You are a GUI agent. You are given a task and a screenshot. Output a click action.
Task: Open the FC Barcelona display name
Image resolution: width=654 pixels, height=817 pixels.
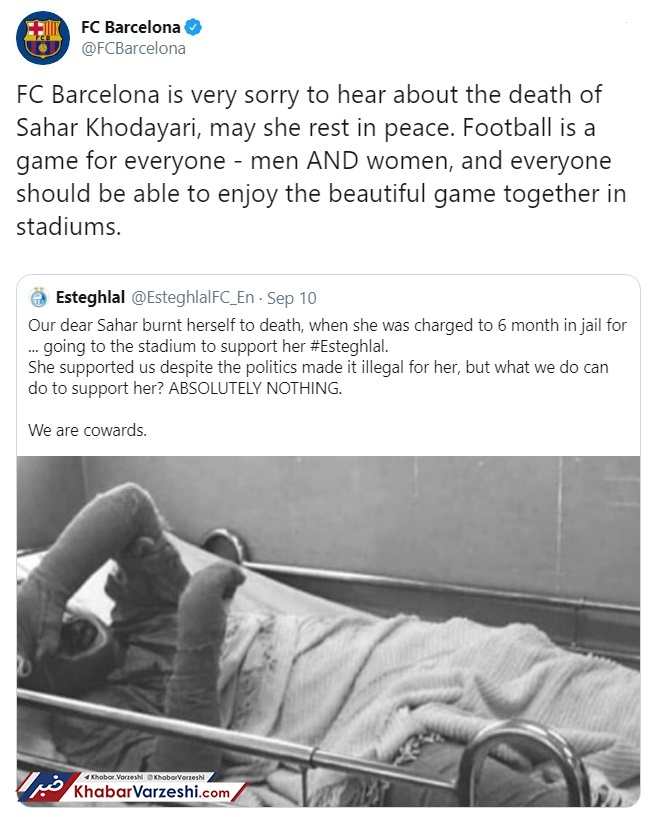coord(131,27)
